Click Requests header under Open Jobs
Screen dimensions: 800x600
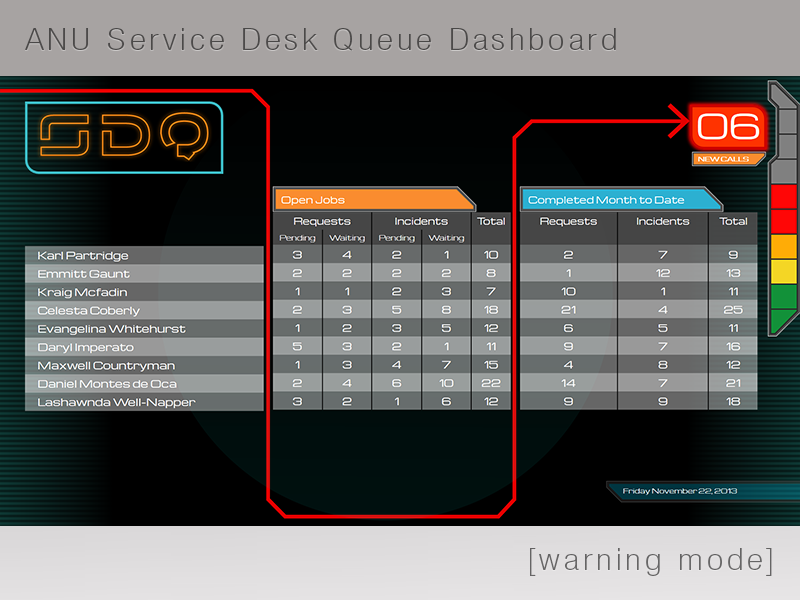(x=321, y=221)
